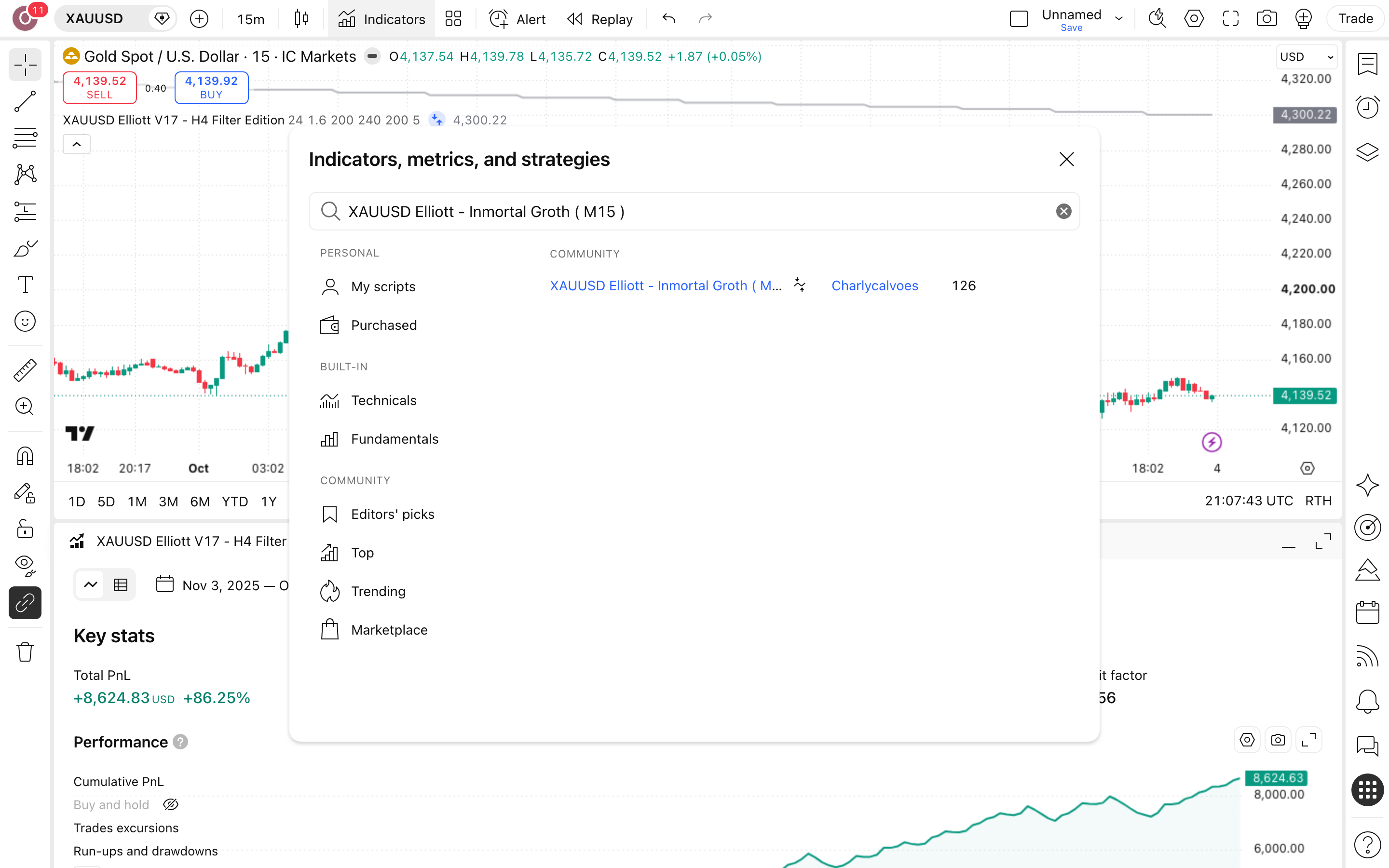Open the Technicals category
Image resolution: width=1389 pixels, height=868 pixels.
(x=368, y=400)
